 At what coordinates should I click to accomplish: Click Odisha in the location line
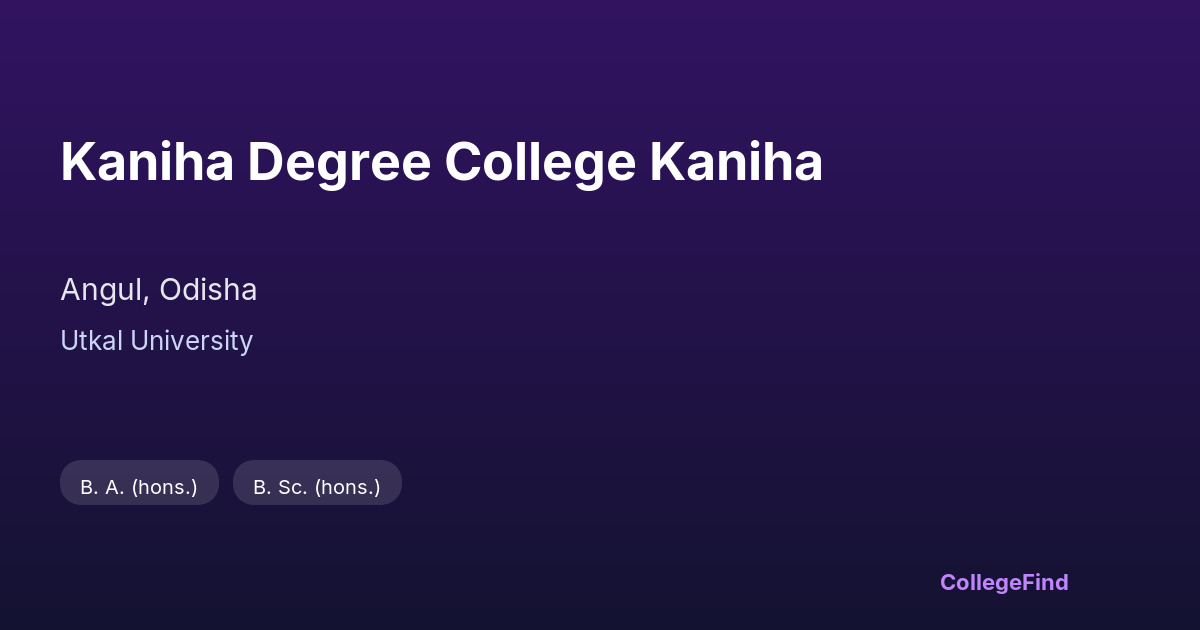208,290
